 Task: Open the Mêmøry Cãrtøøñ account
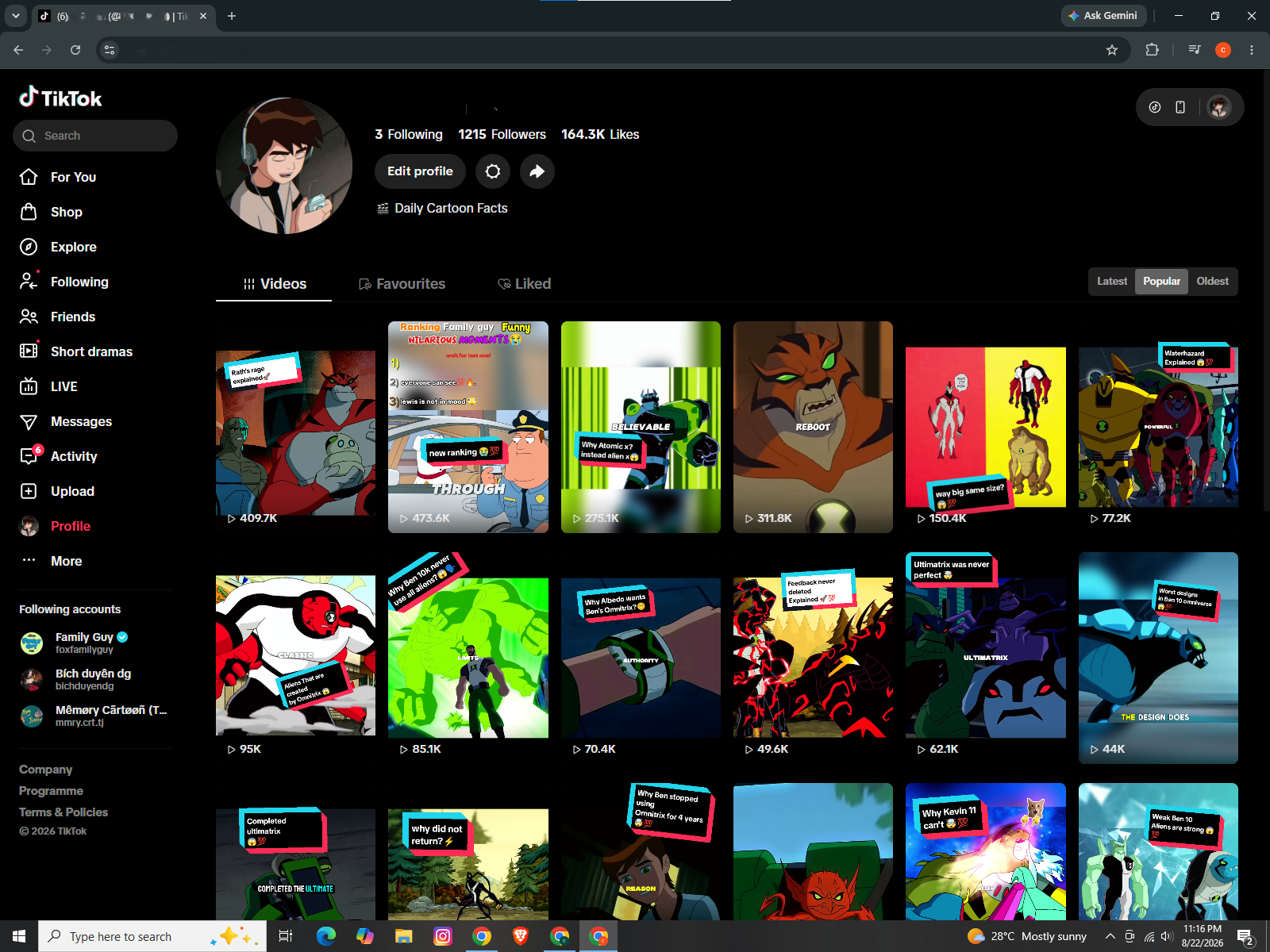pos(94,716)
